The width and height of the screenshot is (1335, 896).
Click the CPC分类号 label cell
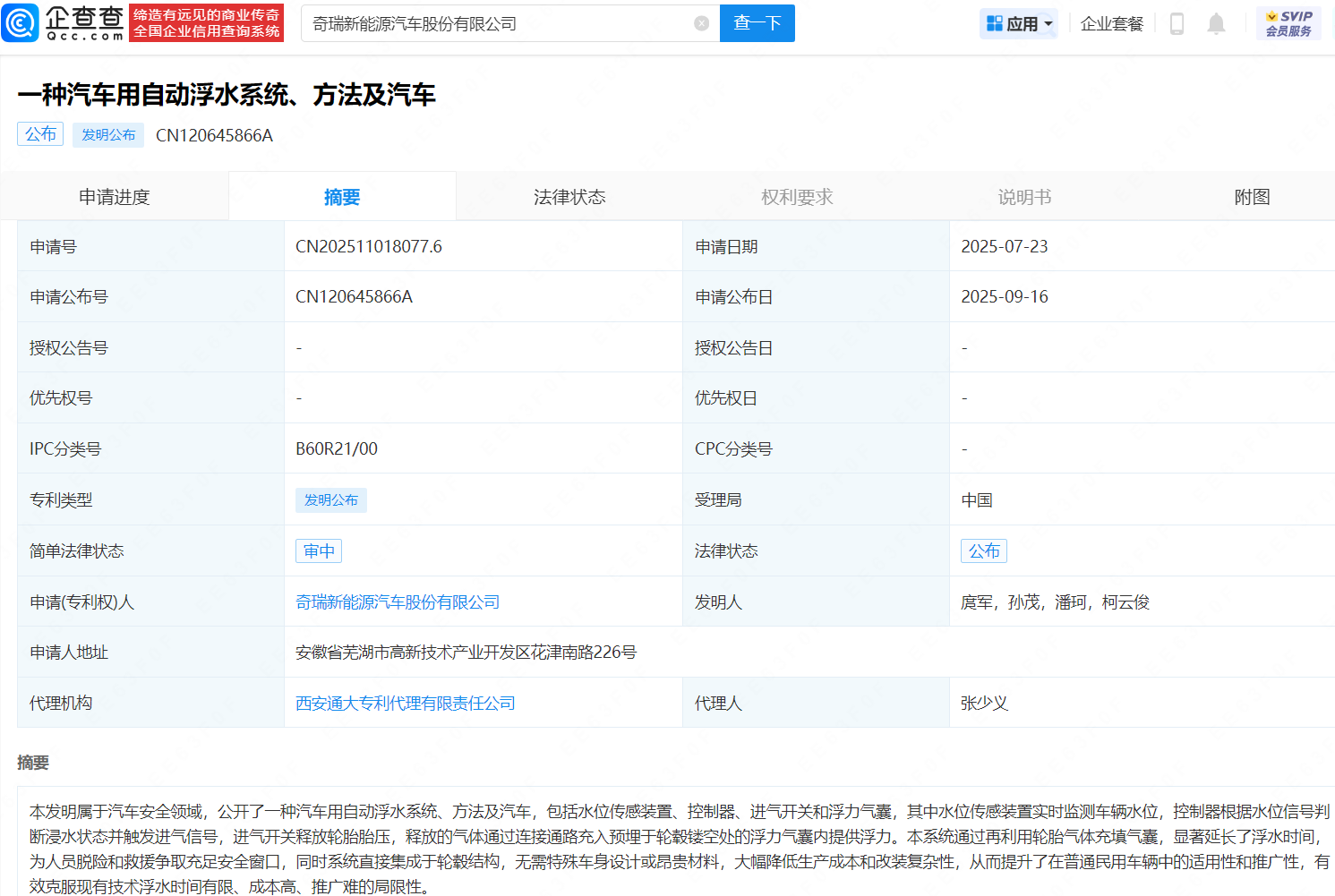coord(816,449)
